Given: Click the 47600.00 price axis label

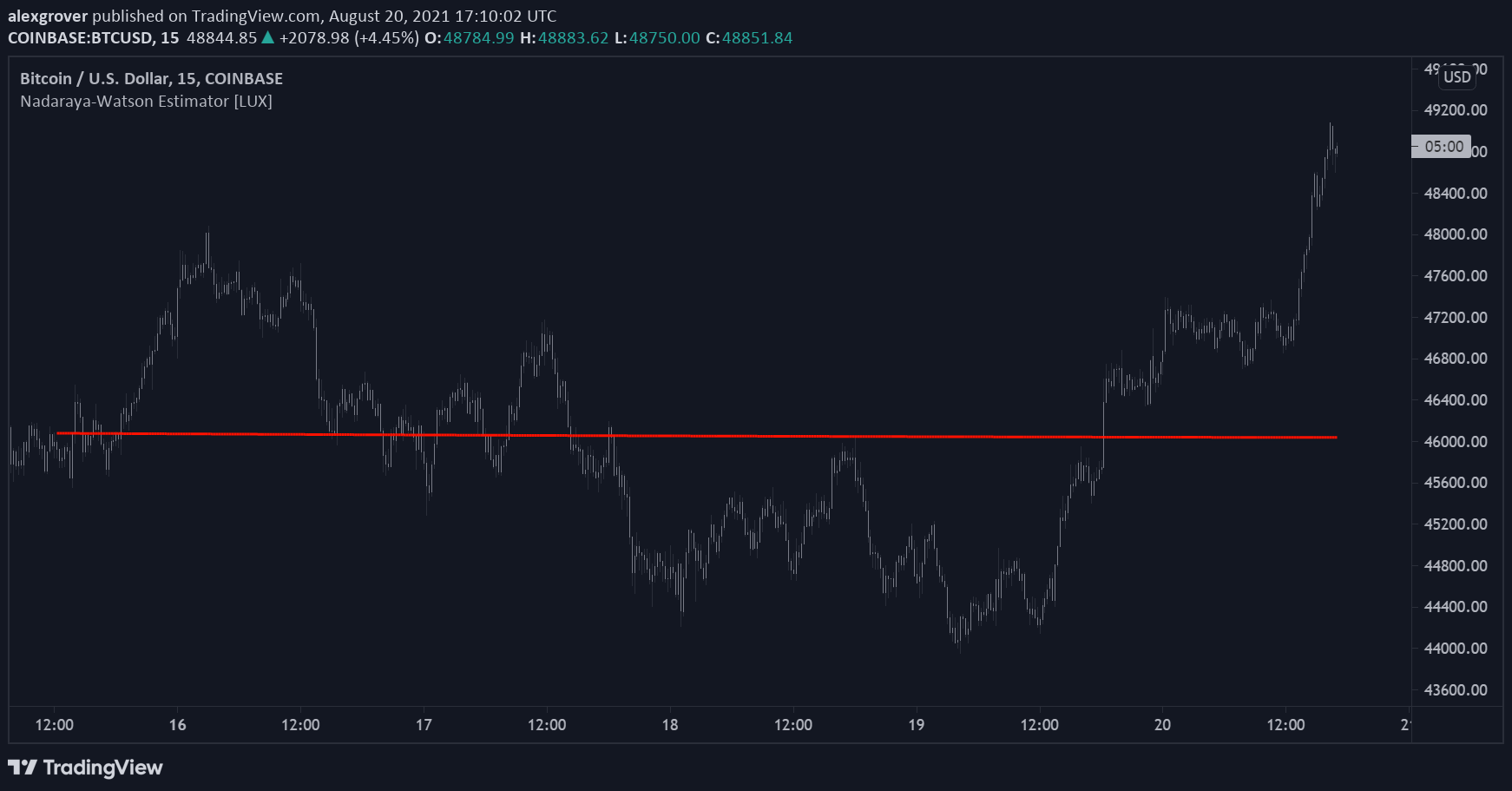Looking at the screenshot, I should click(1456, 276).
